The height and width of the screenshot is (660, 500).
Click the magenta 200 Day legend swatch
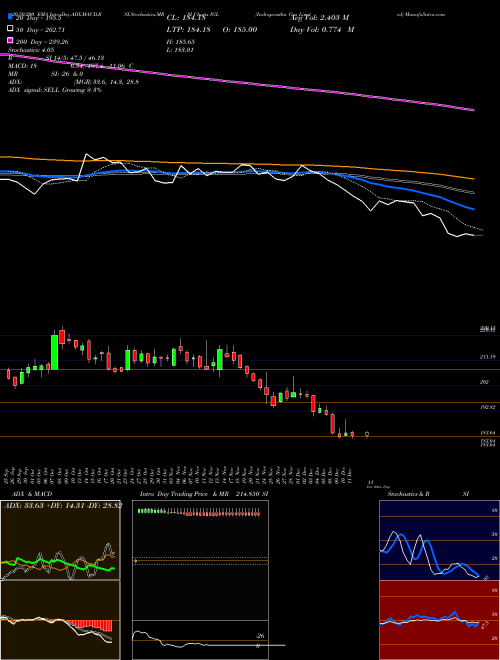click(11, 41)
